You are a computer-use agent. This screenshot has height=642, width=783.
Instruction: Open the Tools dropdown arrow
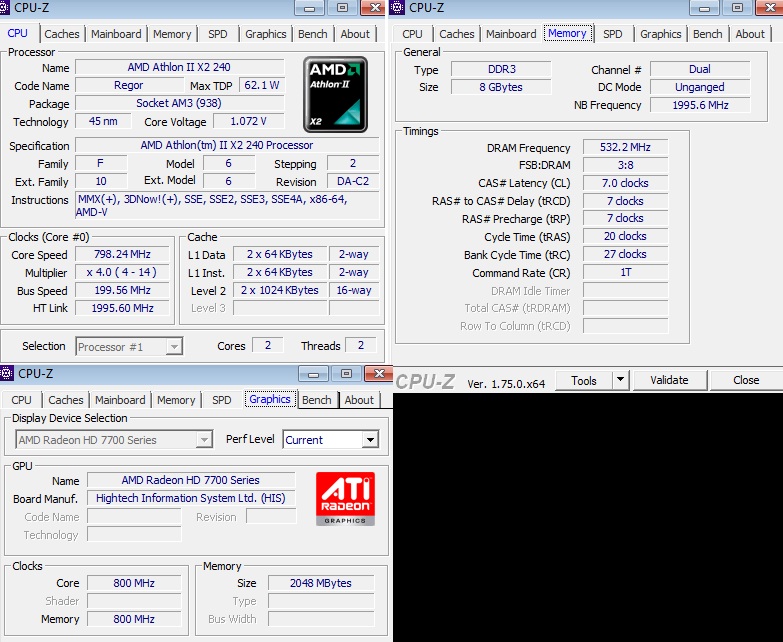pos(620,380)
